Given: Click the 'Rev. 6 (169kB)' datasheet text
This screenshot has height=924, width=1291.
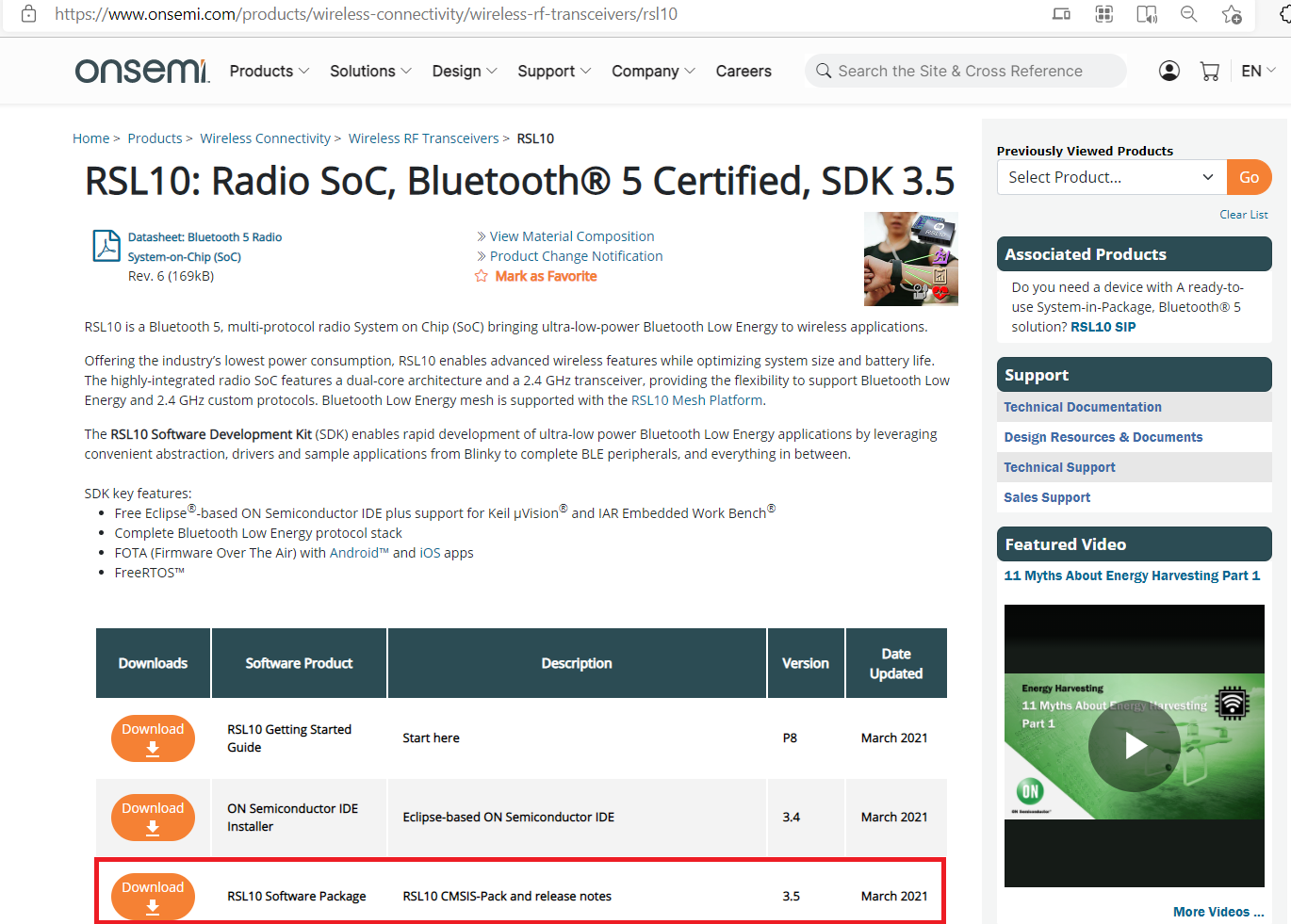Looking at the screenshot, I should pyautogui.click(x=171, y=276).
